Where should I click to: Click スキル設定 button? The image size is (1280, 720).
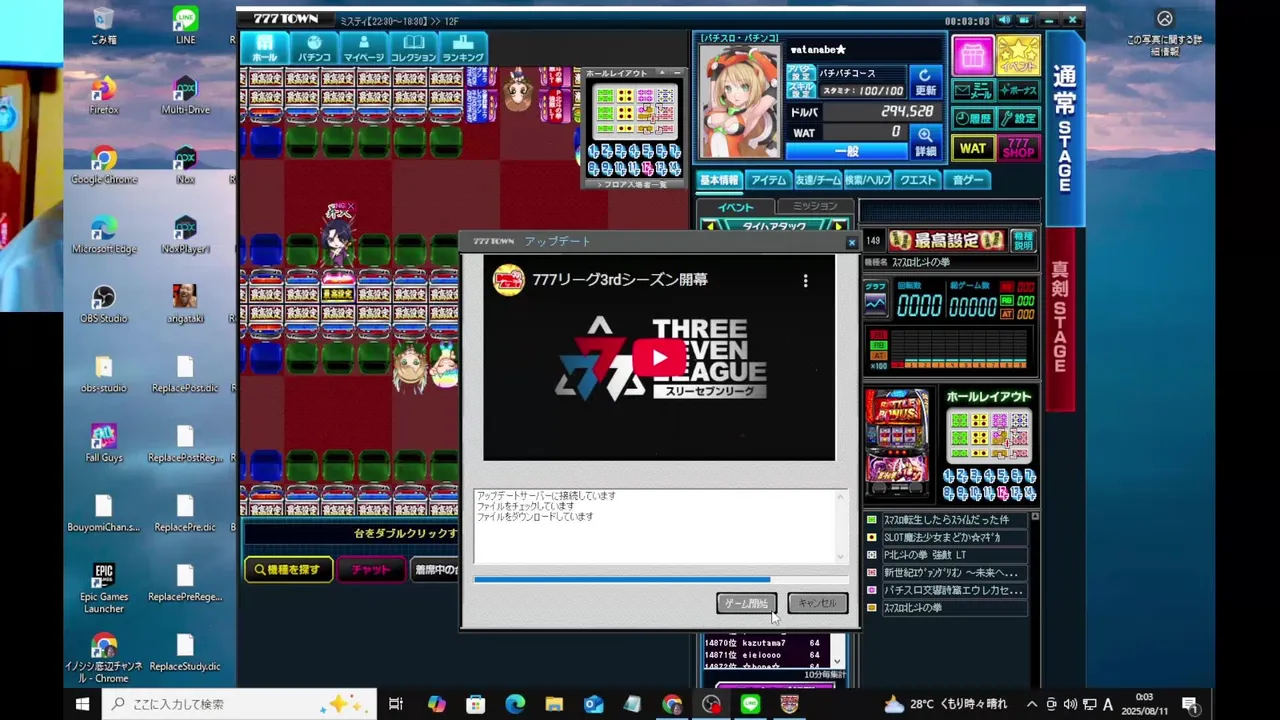pyautogui.click(x=801, y=90)
